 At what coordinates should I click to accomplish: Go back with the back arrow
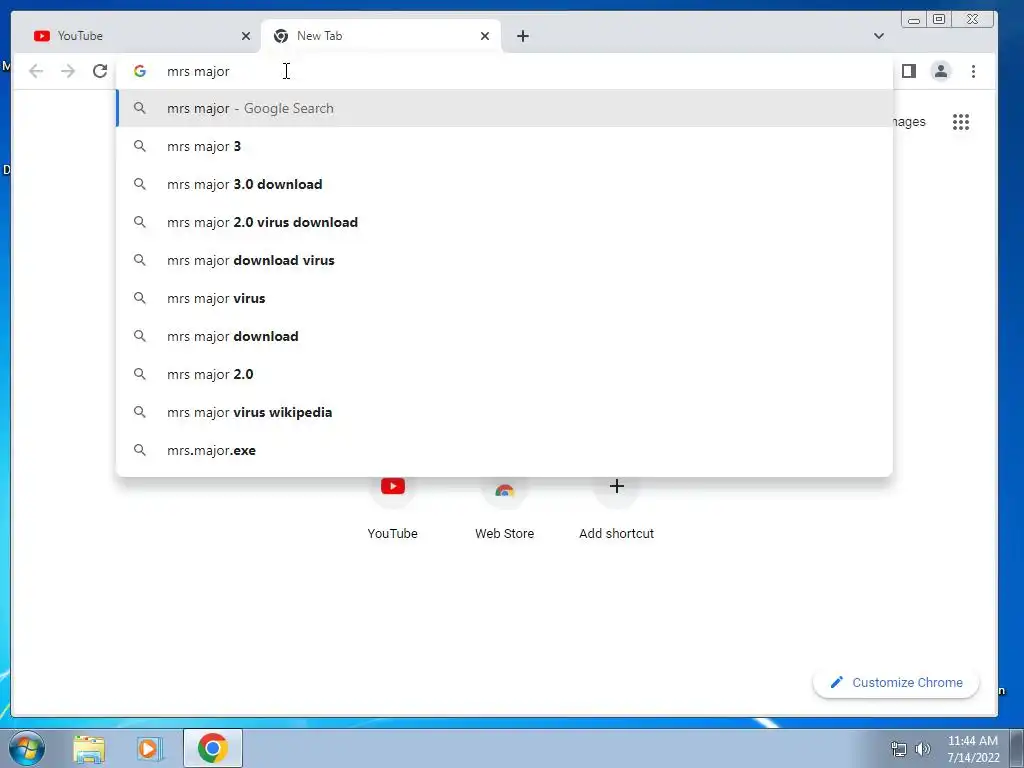click(x=36, y=71)
